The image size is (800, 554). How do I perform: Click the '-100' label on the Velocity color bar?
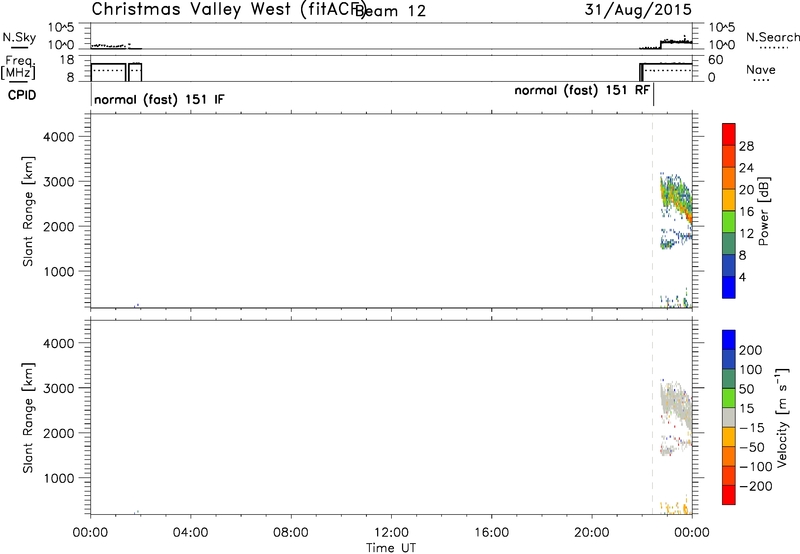coord(755,467)
